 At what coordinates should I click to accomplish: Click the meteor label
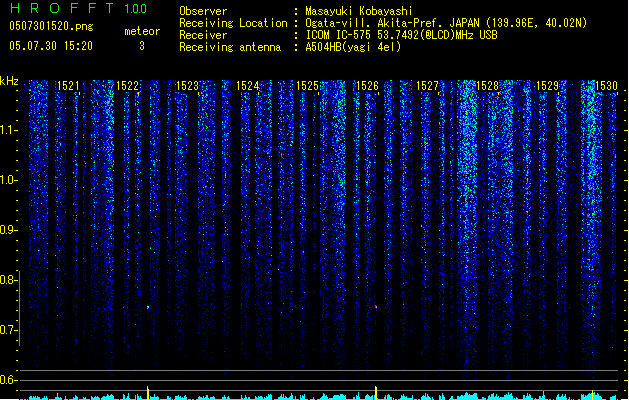142,31
